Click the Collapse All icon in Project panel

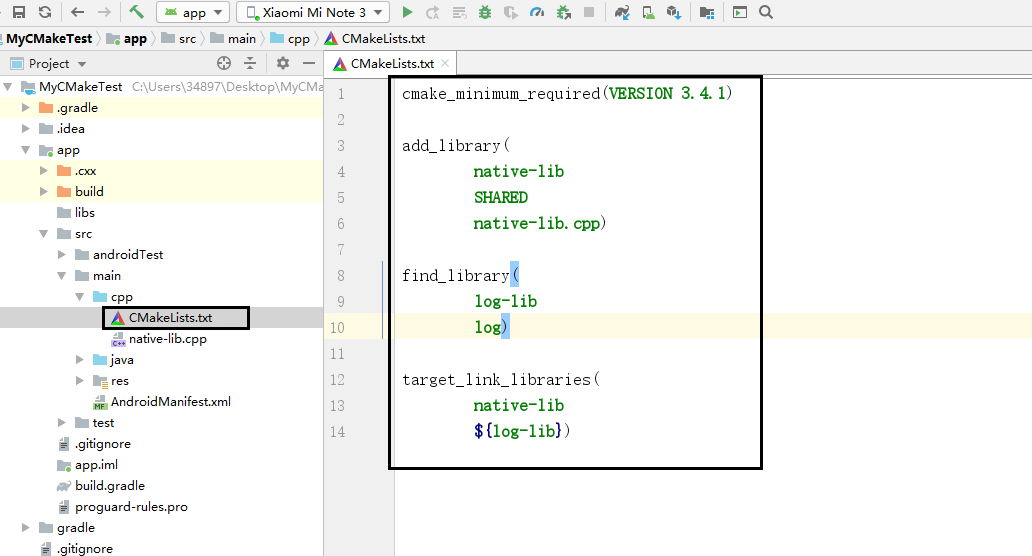coord(250,63)
